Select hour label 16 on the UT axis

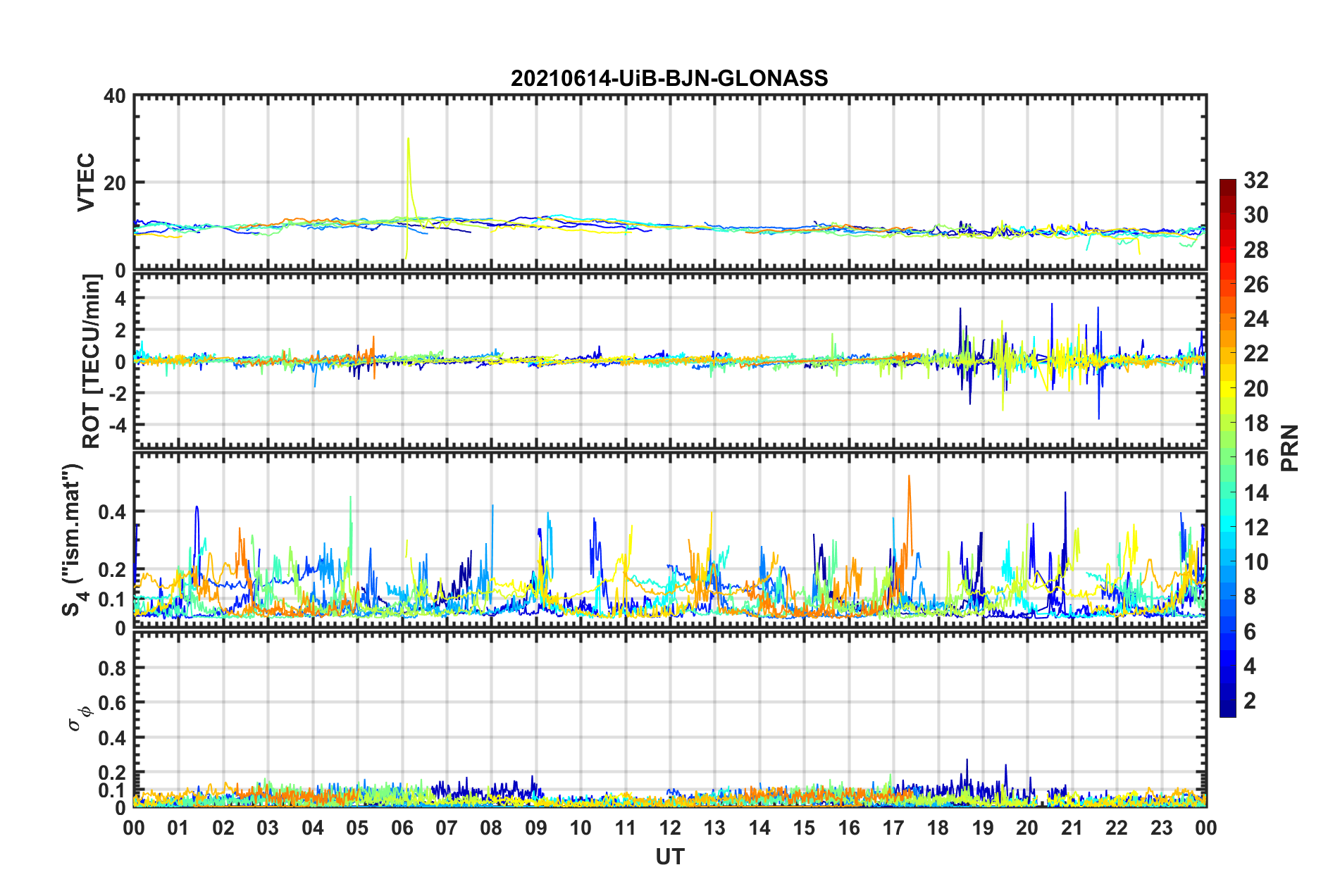849,828
